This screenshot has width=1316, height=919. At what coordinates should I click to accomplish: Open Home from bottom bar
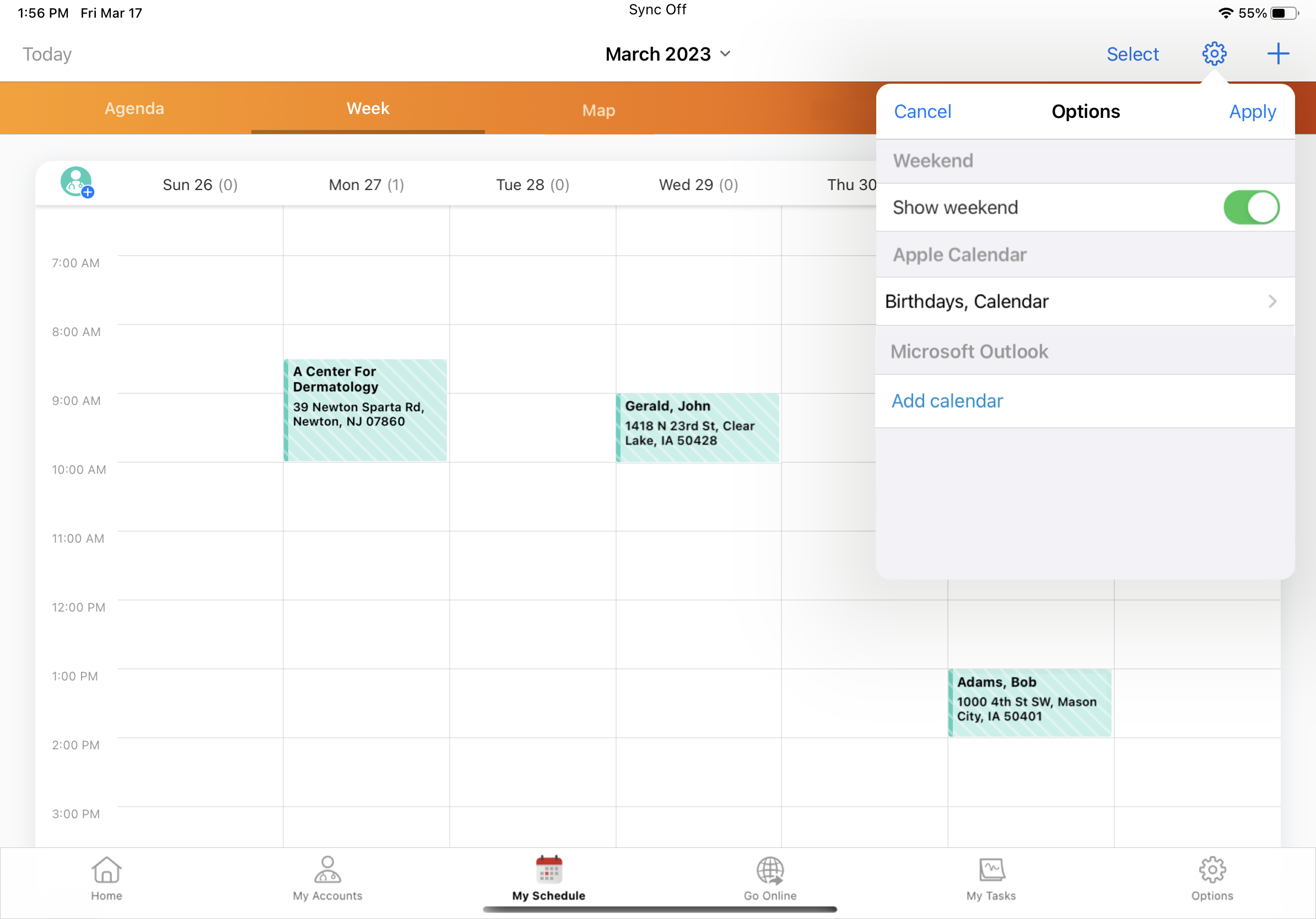(x=106, y=878)
